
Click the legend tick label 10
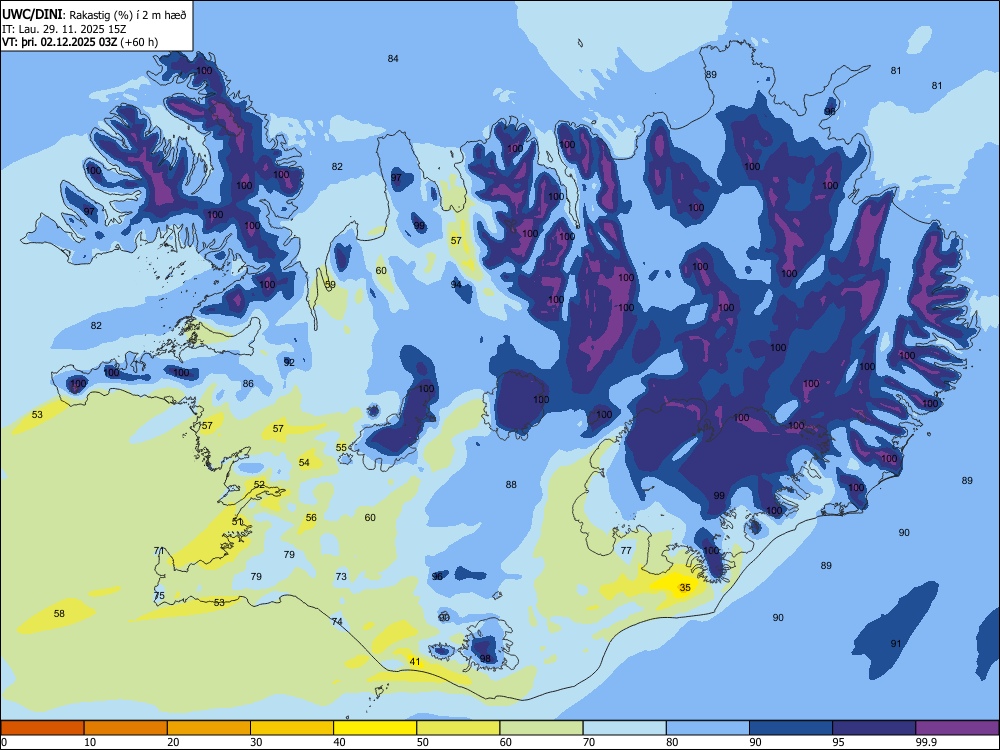tap(90, 742)
